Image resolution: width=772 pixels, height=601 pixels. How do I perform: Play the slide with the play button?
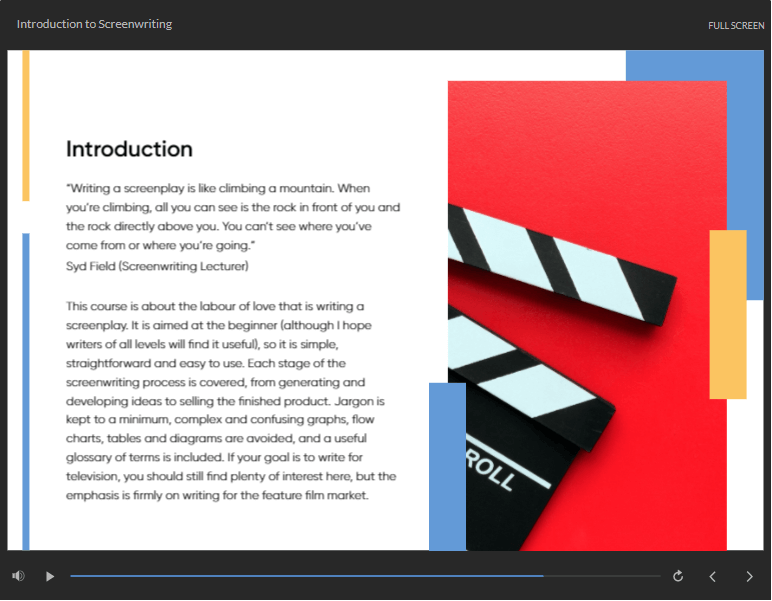click(x=50, y=576)
